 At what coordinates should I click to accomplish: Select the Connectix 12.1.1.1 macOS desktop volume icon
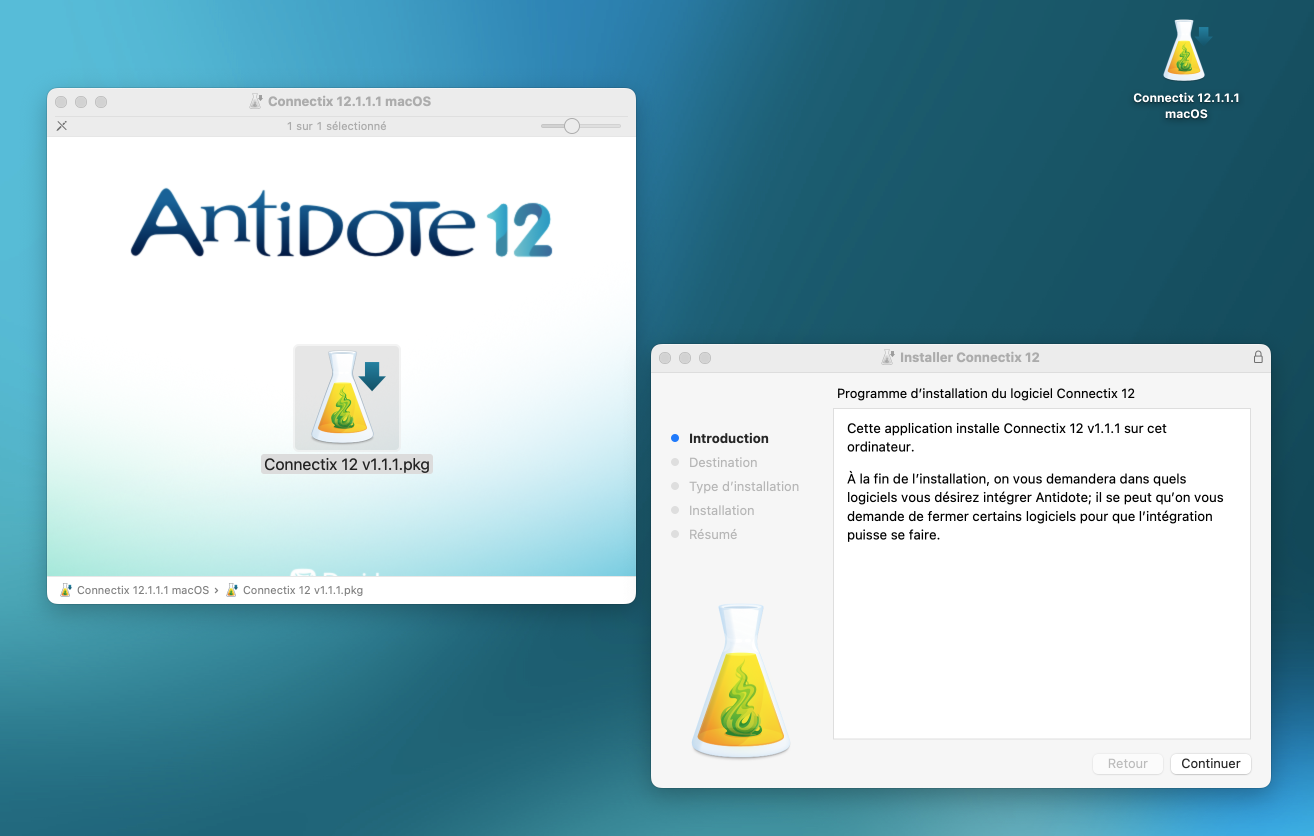[1185, 52]
